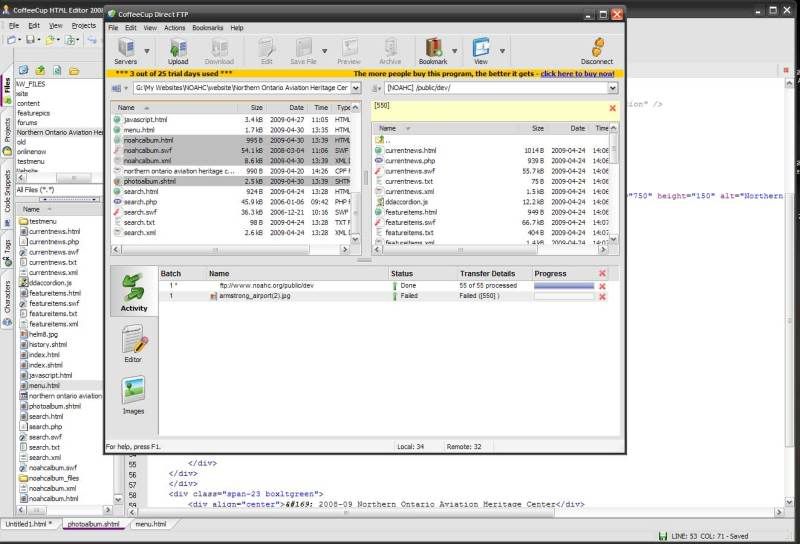Click the parent folder (..) icon in the remote list
The height and width of the screenshot is (544, 800).
(380, 139)
